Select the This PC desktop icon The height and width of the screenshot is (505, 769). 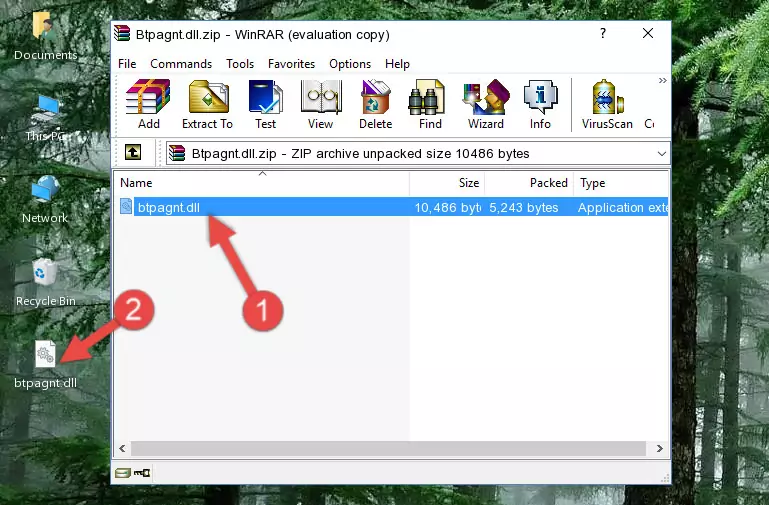pos(46,118)
